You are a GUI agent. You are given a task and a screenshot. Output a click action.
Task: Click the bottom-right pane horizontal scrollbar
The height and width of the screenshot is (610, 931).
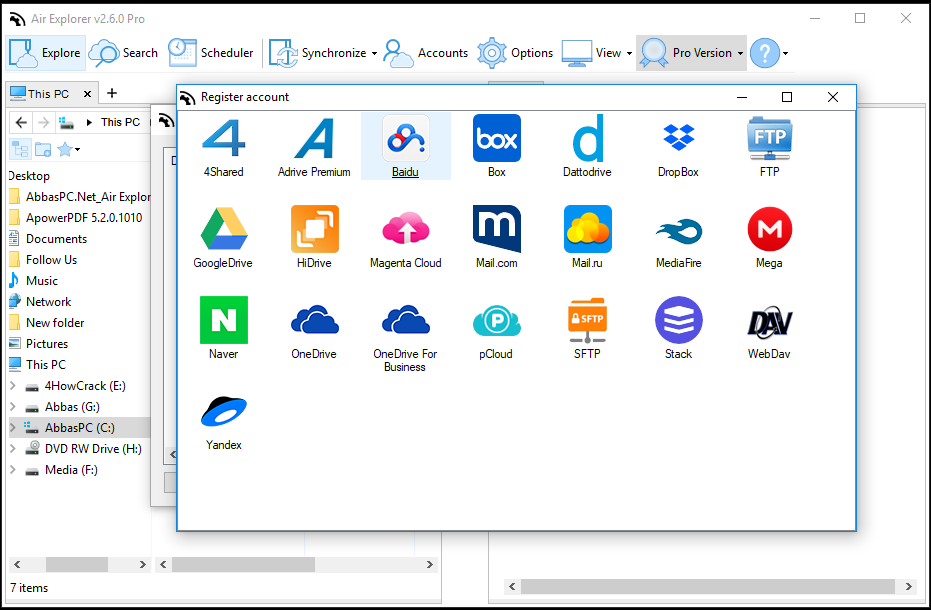(710, 586)
